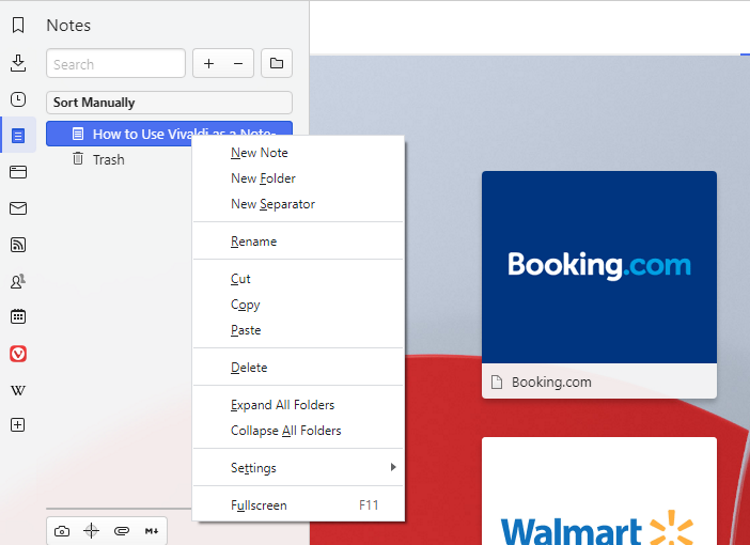Image resolution: width=750 pixels, height=545 pixels.
Task: Click the Trash bin icon
Action: coord(77,158)
